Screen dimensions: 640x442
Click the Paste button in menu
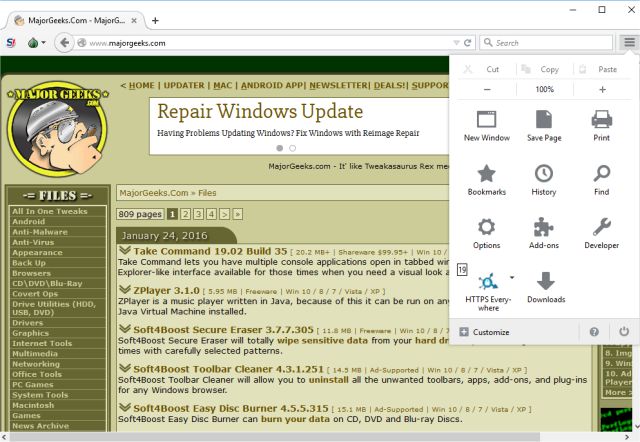(602, 69)
